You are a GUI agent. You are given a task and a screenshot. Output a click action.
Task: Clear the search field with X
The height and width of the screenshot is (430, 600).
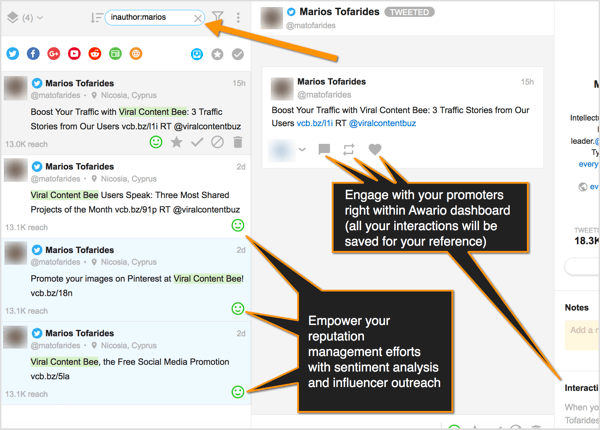(x=198, y=18)
